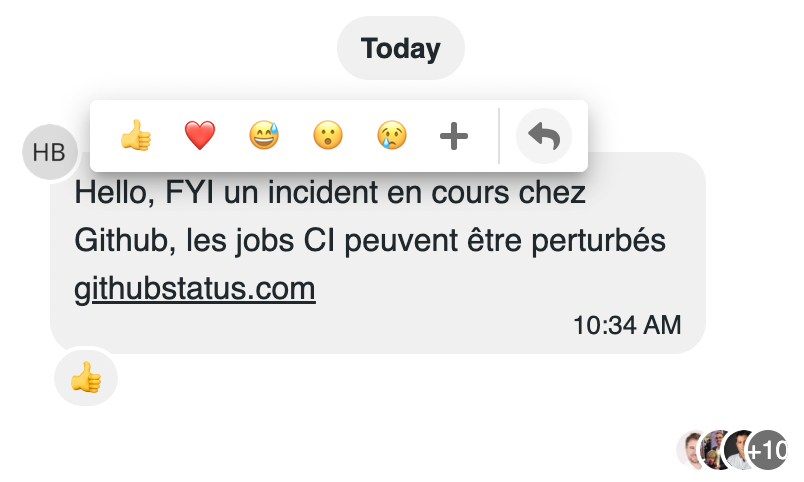The image size is (804, 482).
Task: Click the 10:34 AM timestamp
Action: (627, 324)
